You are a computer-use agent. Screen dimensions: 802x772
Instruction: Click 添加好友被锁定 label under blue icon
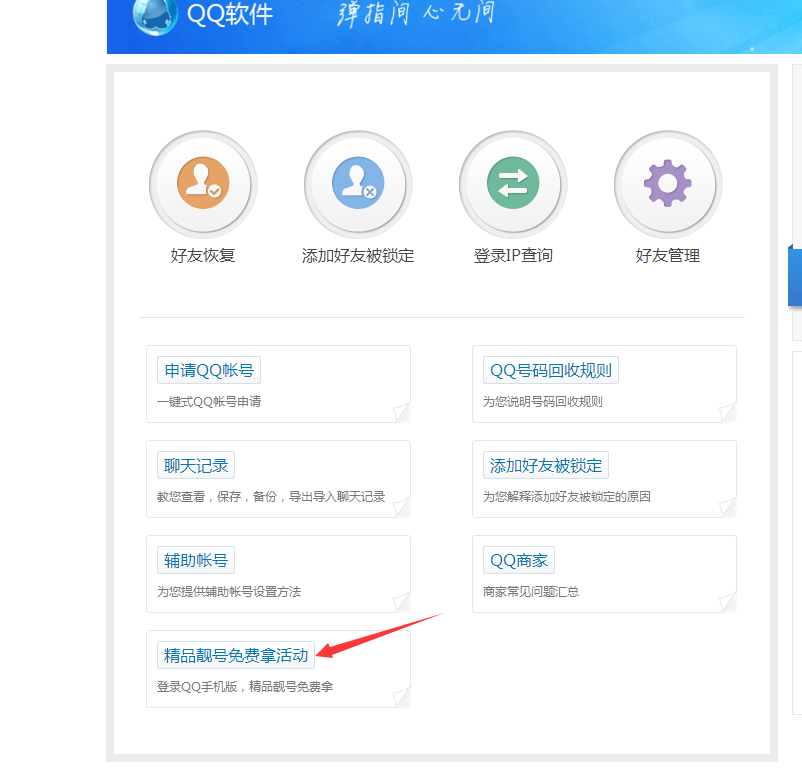tap(358, 255)
